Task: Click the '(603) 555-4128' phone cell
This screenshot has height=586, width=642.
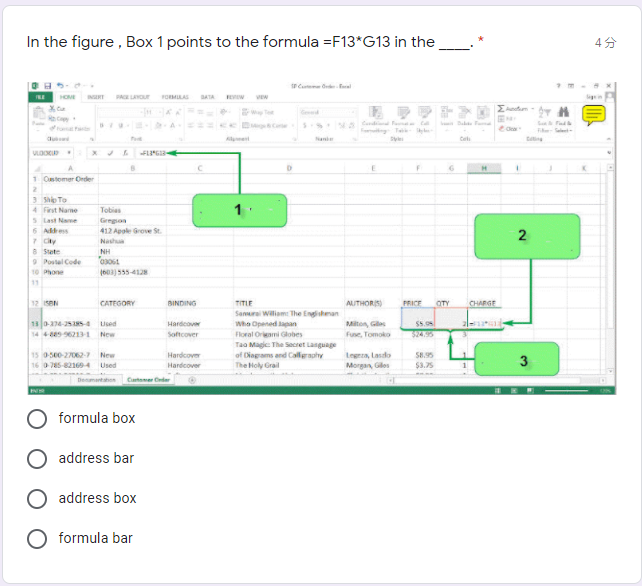Action: pos(131,272)
